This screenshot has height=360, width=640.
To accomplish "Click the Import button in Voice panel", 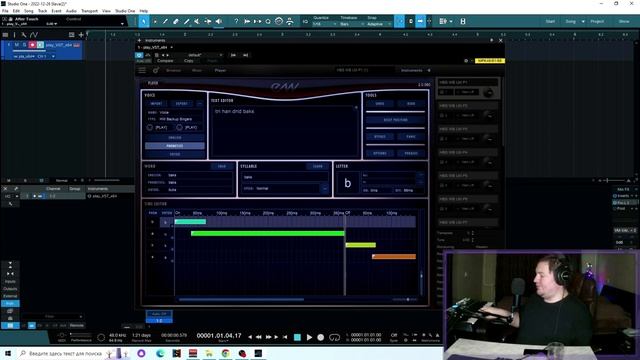I will [156, 104].
